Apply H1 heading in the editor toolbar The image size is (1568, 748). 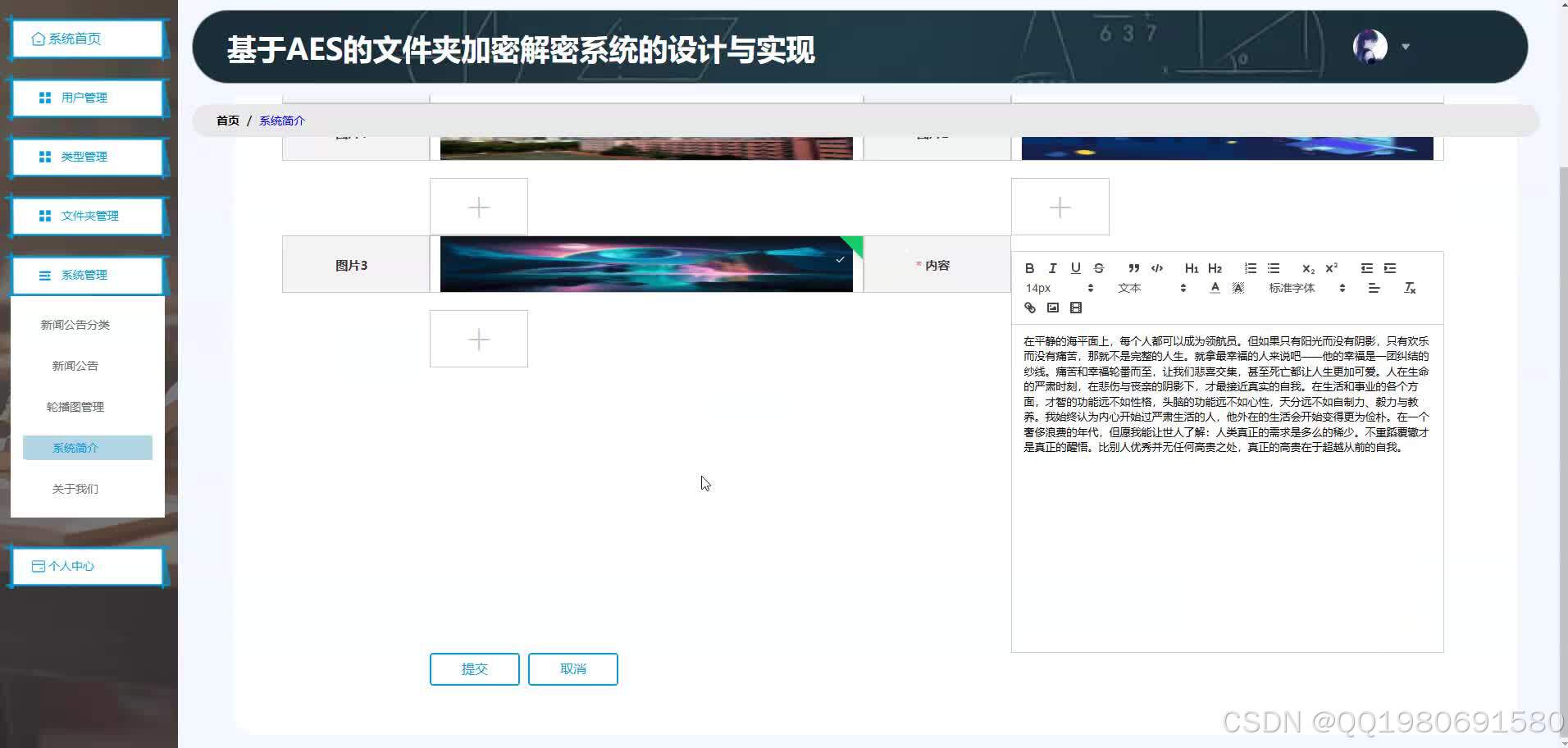pyautogui.click(x=1192, y=268)
